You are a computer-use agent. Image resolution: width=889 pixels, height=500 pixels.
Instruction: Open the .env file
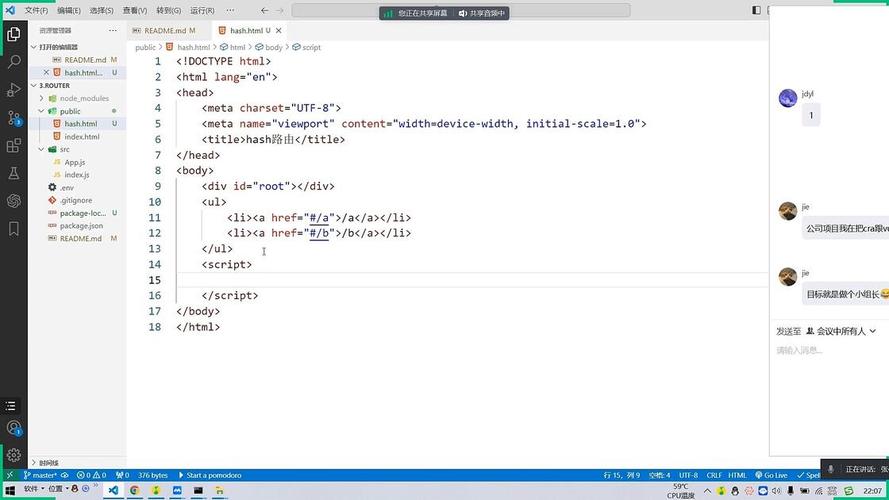[66, 188]
